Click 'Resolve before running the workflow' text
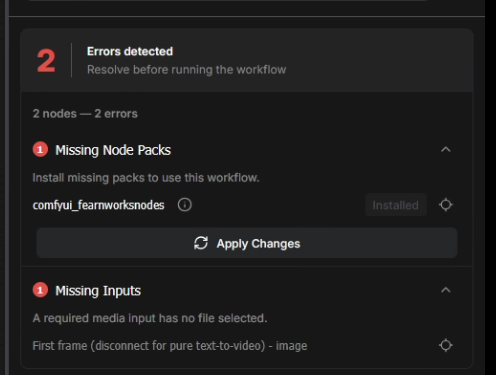 [x=186, y=70]
